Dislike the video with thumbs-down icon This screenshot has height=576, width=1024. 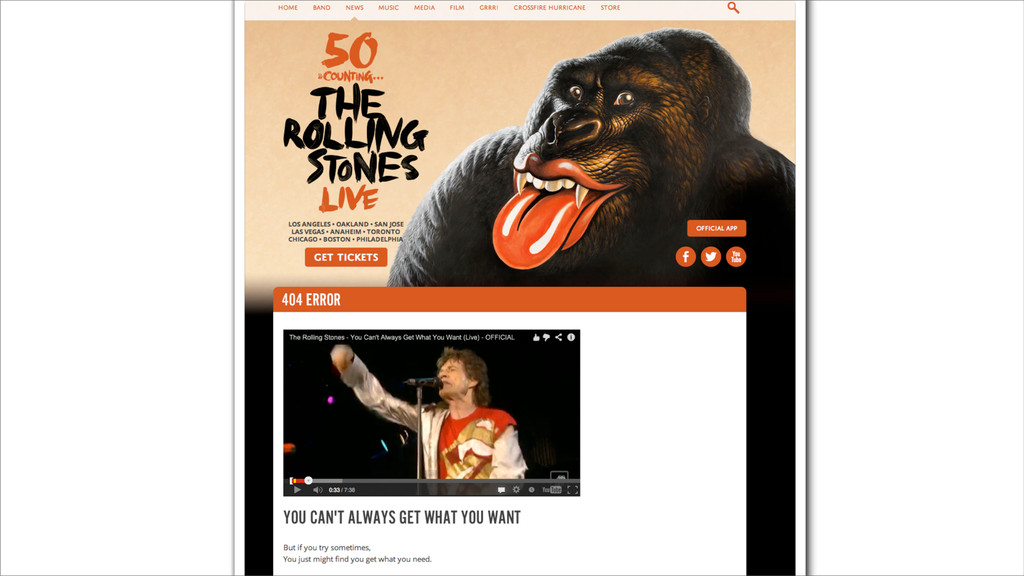pyautogui.click(x=547, y=338)
